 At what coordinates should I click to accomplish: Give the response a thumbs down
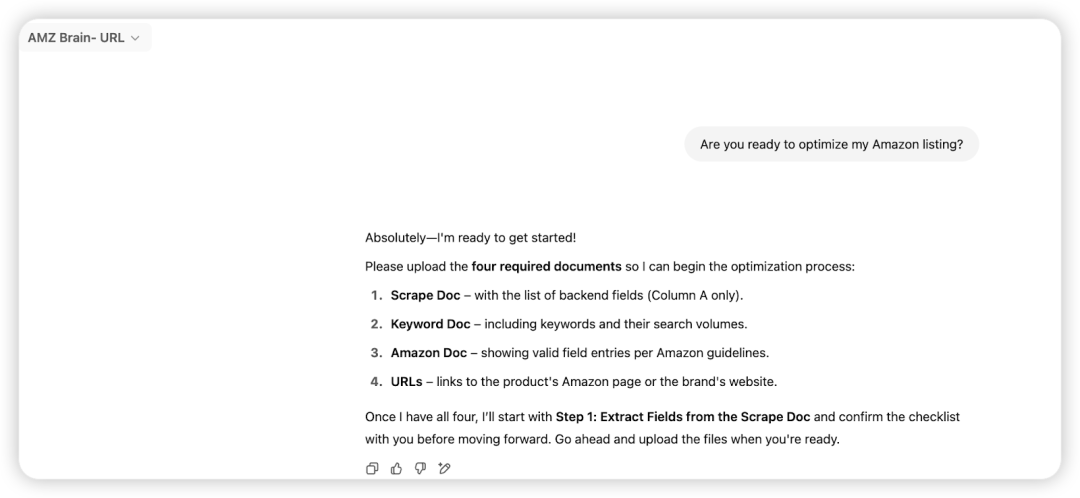click(x=420, y=468)
